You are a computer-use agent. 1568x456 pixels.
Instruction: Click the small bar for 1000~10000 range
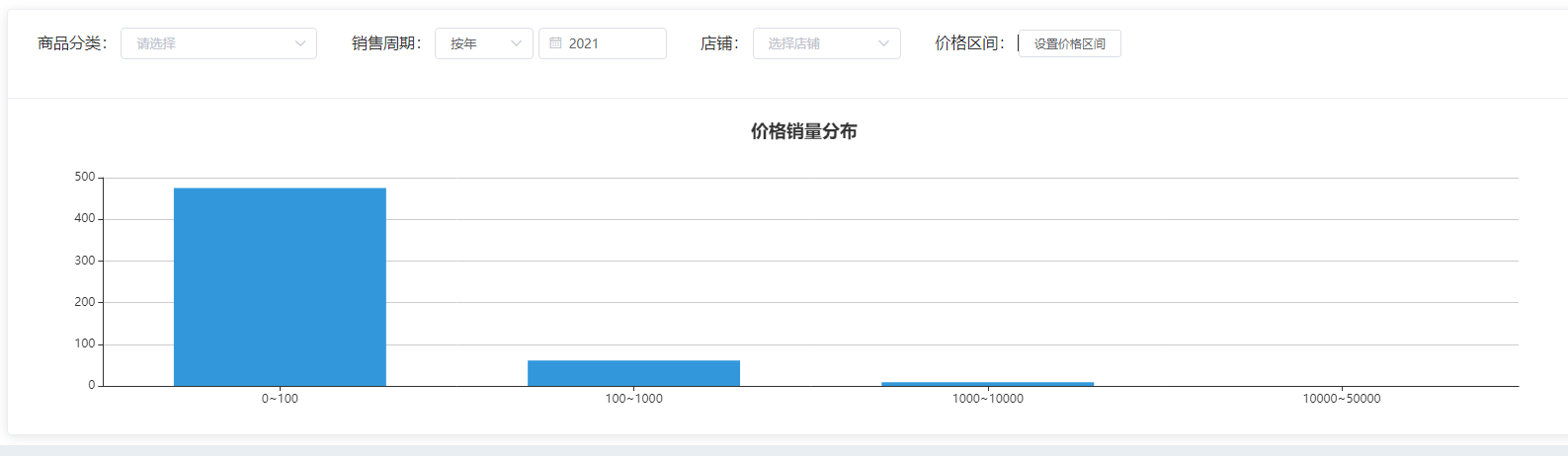click(x=987, y=384)
